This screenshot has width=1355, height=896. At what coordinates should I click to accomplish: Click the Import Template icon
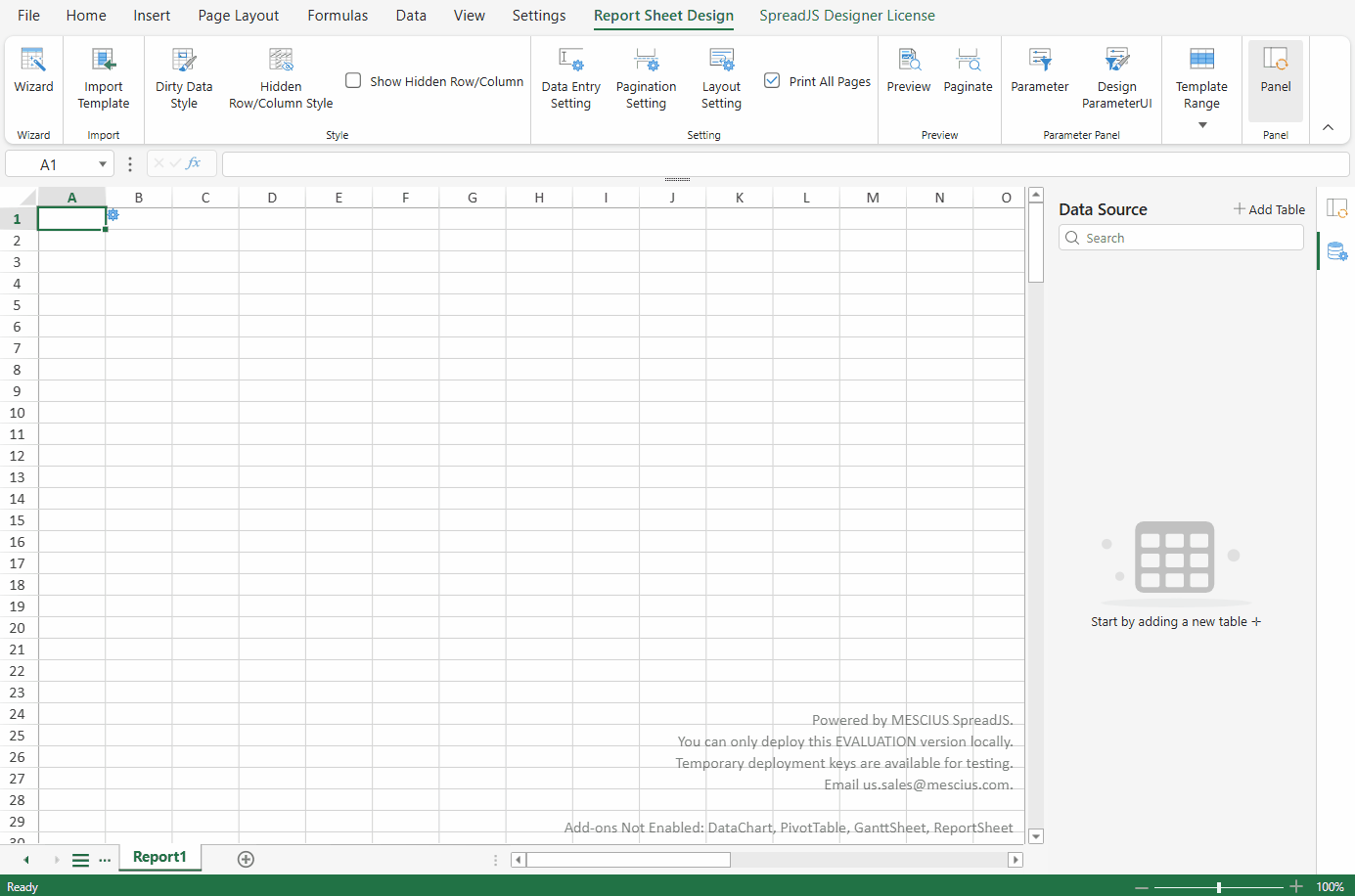pyautogui.click(x=103, y=60)
